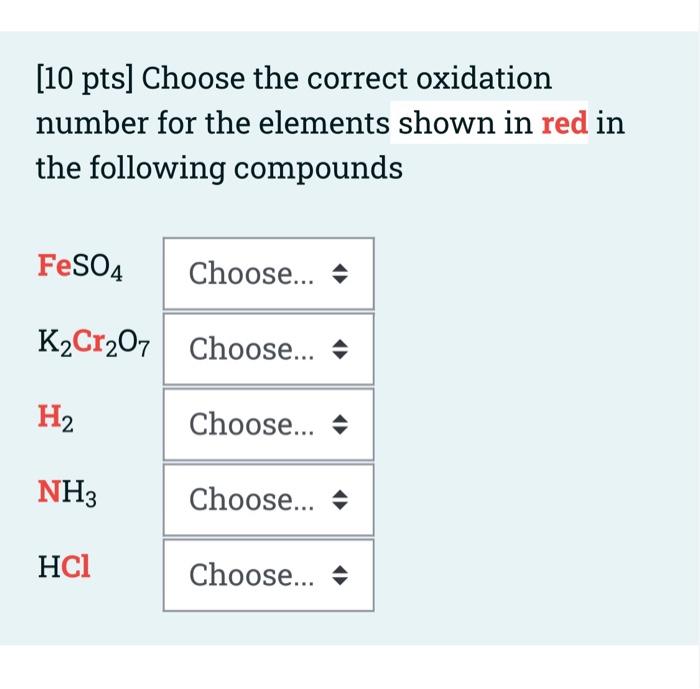The height and width of the screenshot is (689, 700).
Task: Click the bold red word in the question
Action: pos(564,122)
